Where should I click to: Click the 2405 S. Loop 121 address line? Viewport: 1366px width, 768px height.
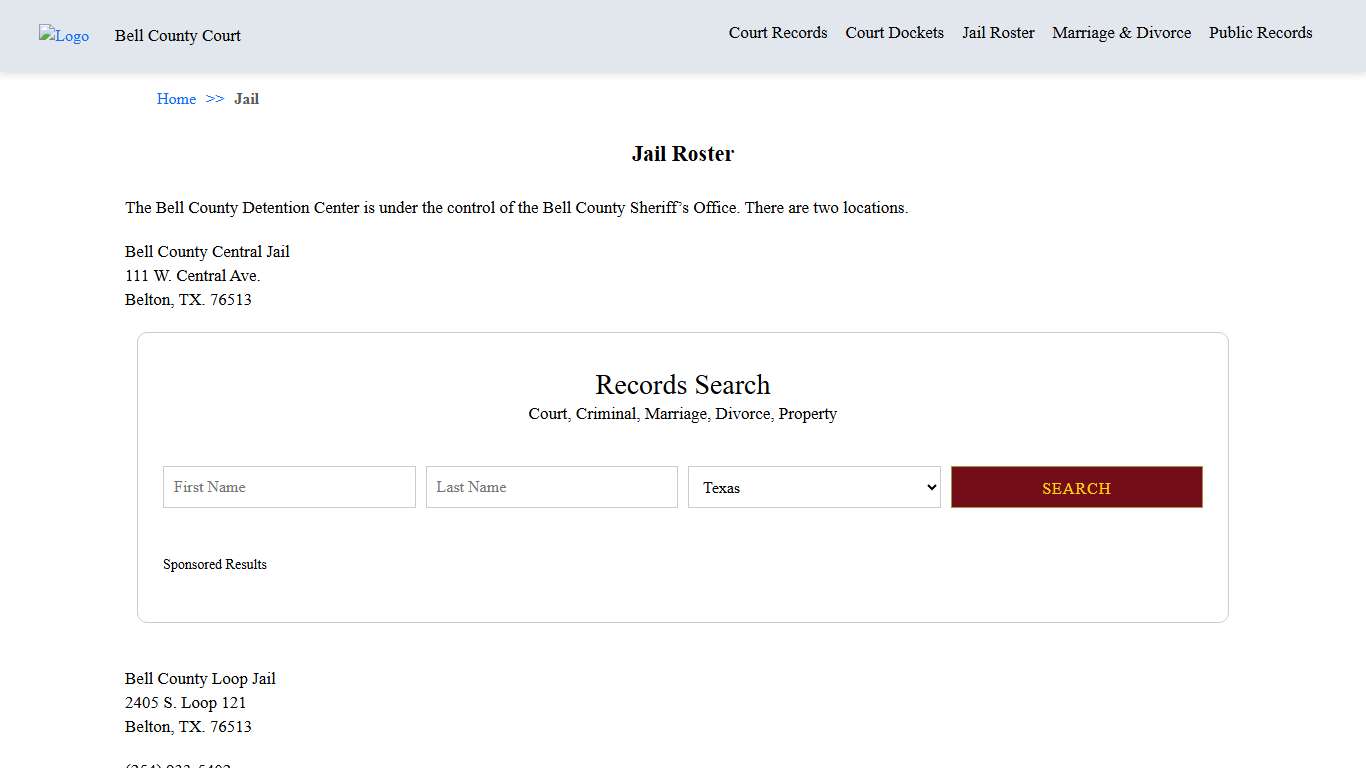[x=185, y=703]
